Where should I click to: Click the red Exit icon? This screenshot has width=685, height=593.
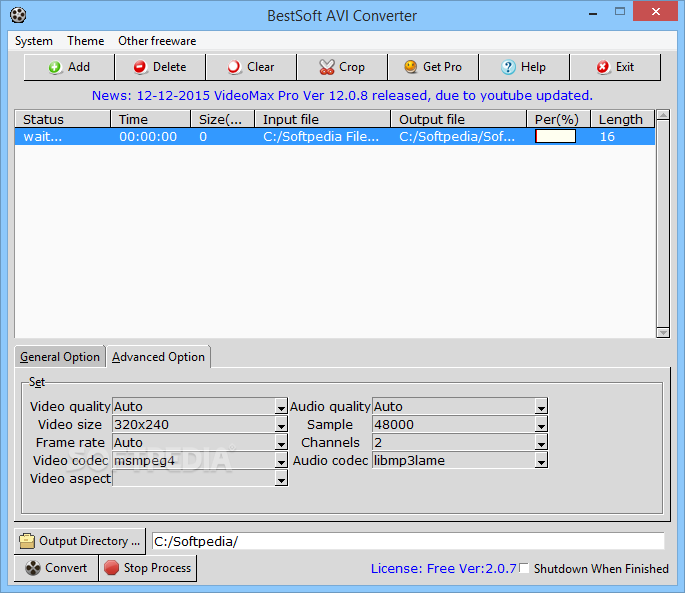coord(603,67)
